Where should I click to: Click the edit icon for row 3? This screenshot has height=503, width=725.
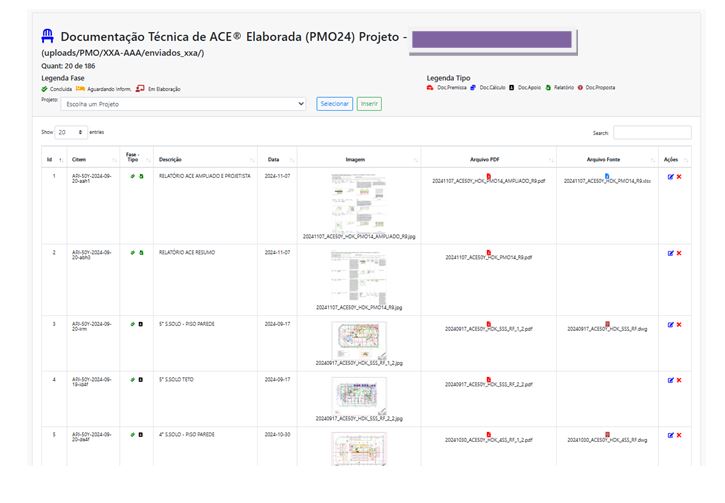670,323
